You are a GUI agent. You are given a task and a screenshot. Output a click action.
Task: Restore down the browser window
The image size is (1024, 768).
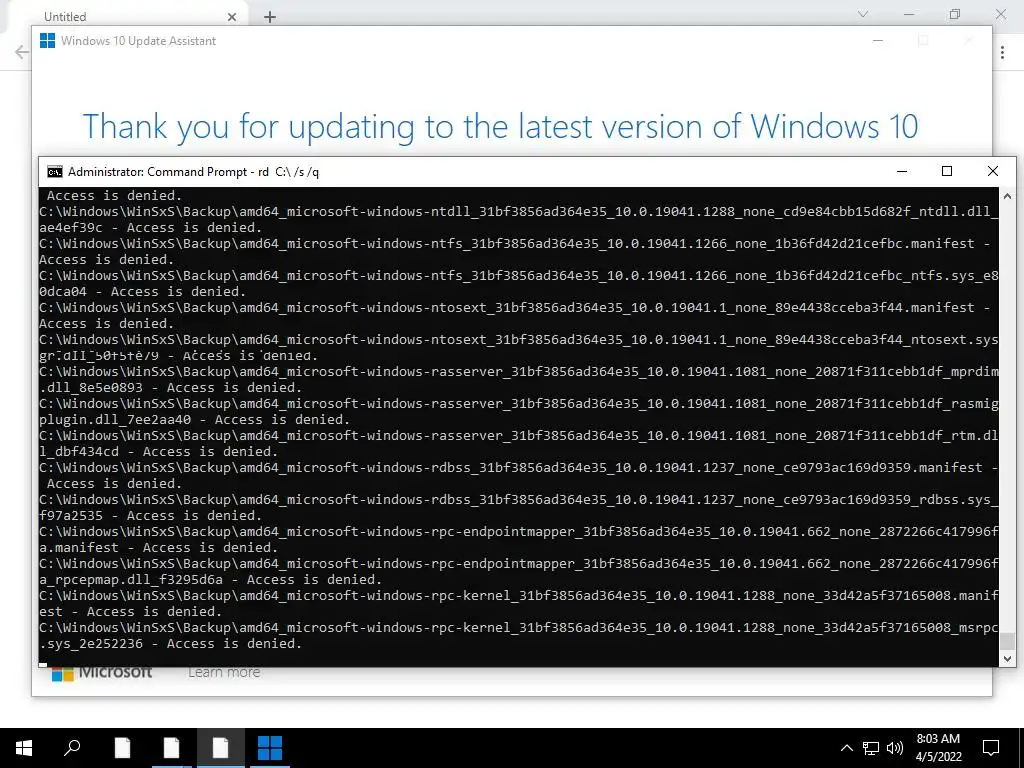click(x=955, y=14)
